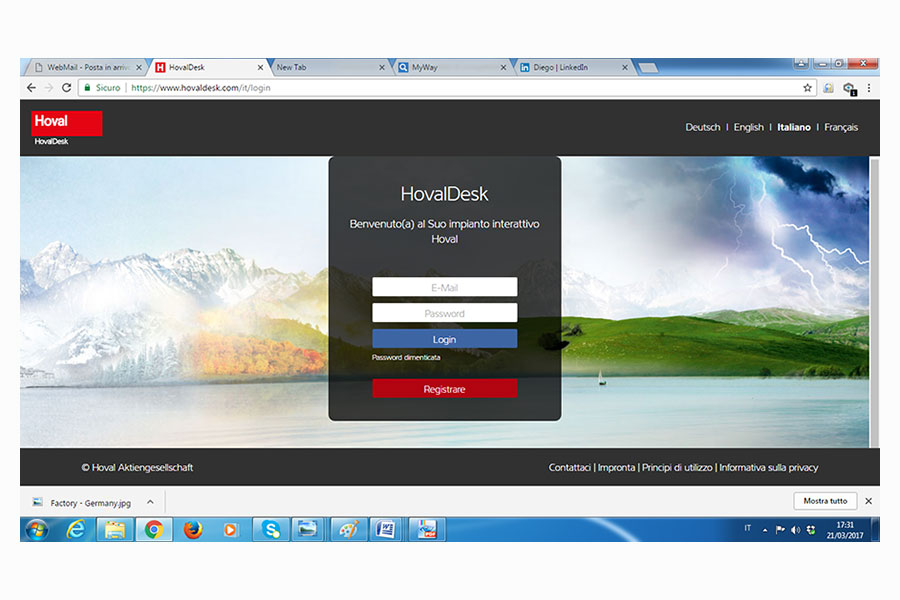The height and width of the screenshot is (600, 900).
Task: Open the Impronta footer link
Action: (x=616, y=467)
